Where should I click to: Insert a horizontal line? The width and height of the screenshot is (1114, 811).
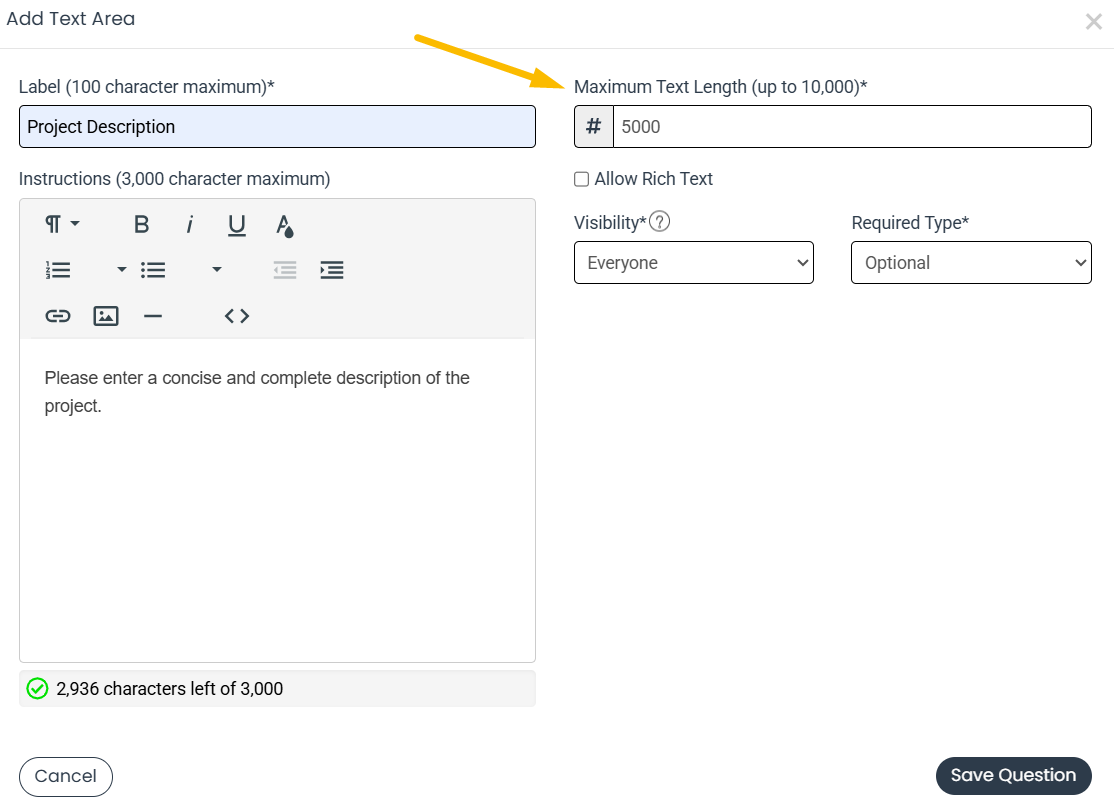[x=152, y=316]
